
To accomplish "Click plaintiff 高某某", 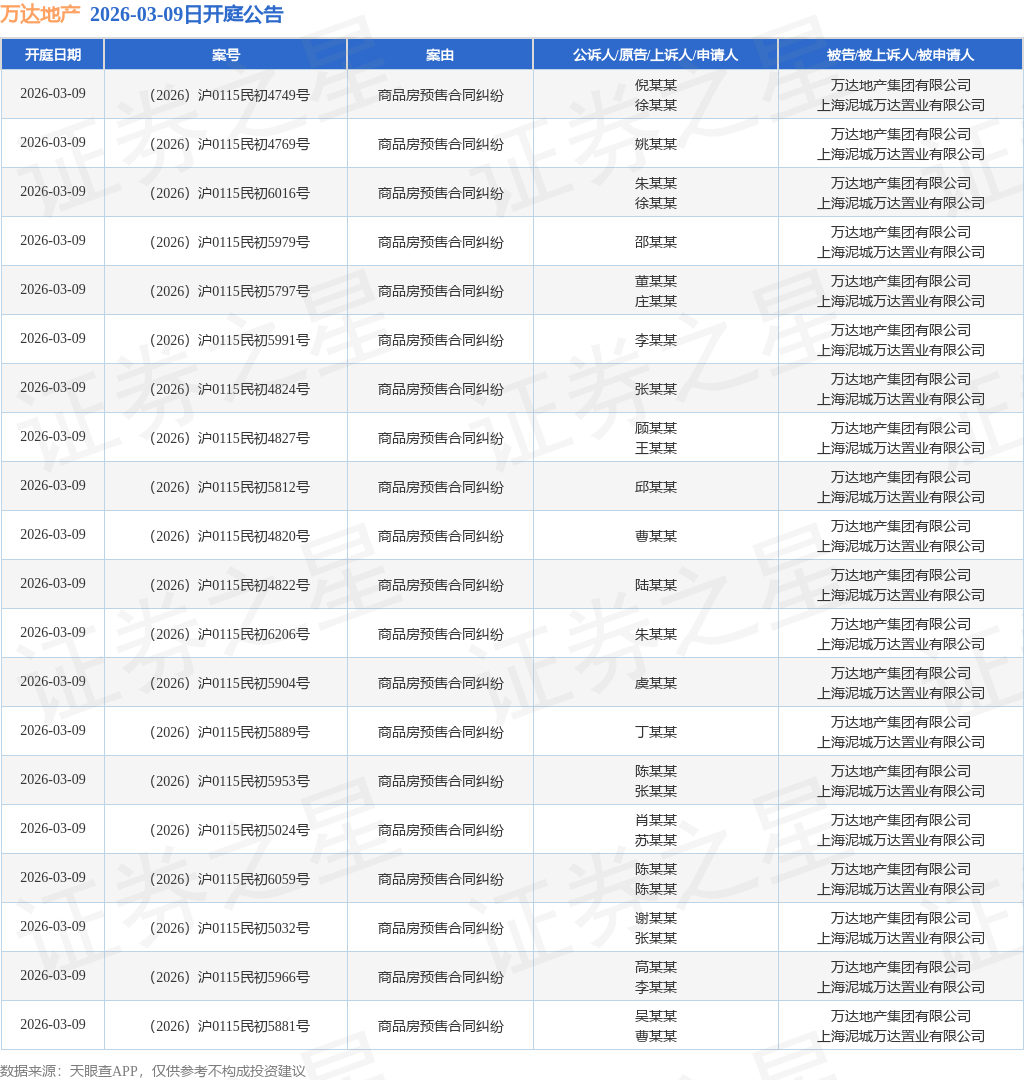I will tap(656, 966).
